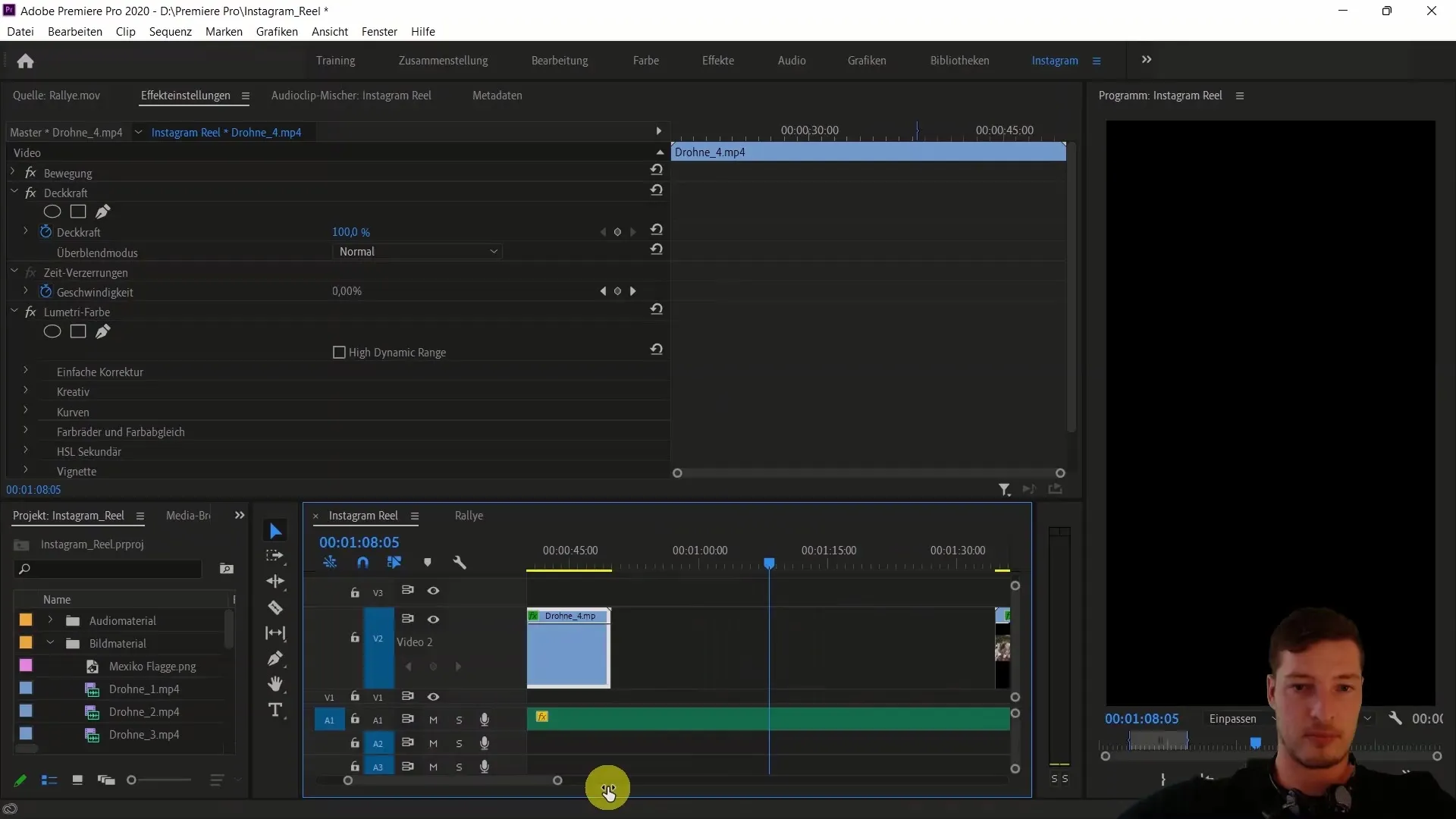Screen dimensions: 1456x819
Task: Open Einpassen zoom level dropdown
Action: pos(1241,719)
